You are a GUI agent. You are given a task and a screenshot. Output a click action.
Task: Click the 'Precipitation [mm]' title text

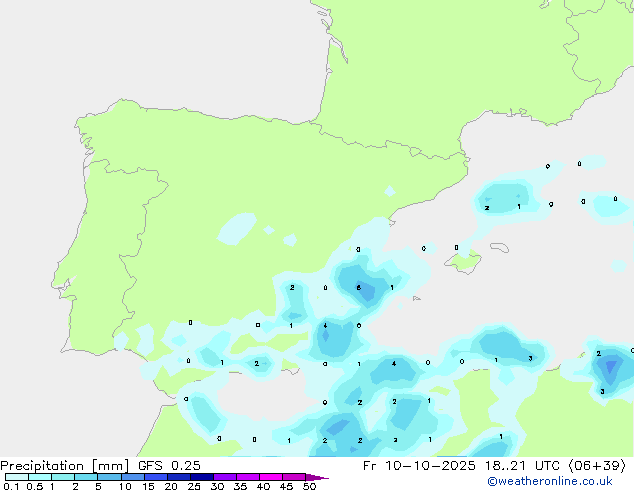[x=65, y=465]
